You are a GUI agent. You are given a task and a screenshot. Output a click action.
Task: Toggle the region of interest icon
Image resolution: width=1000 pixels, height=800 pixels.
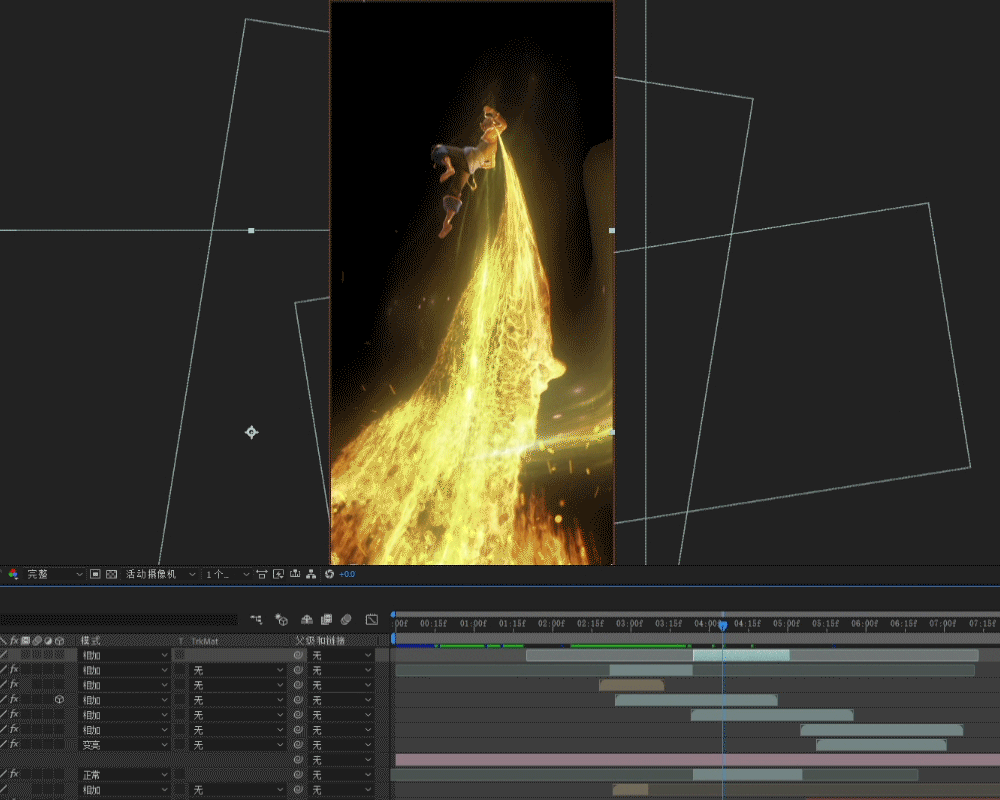tap(95, 574)
